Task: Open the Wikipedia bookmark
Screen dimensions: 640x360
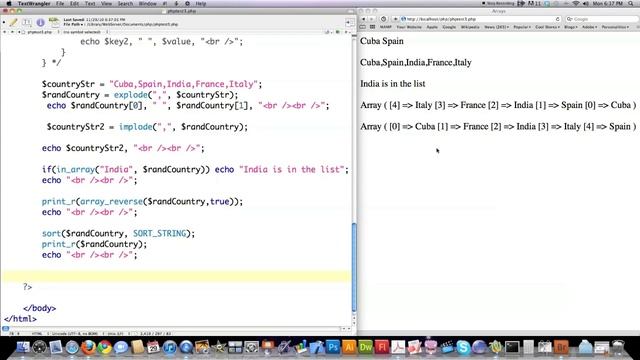Action: click(x=470, y=27)
